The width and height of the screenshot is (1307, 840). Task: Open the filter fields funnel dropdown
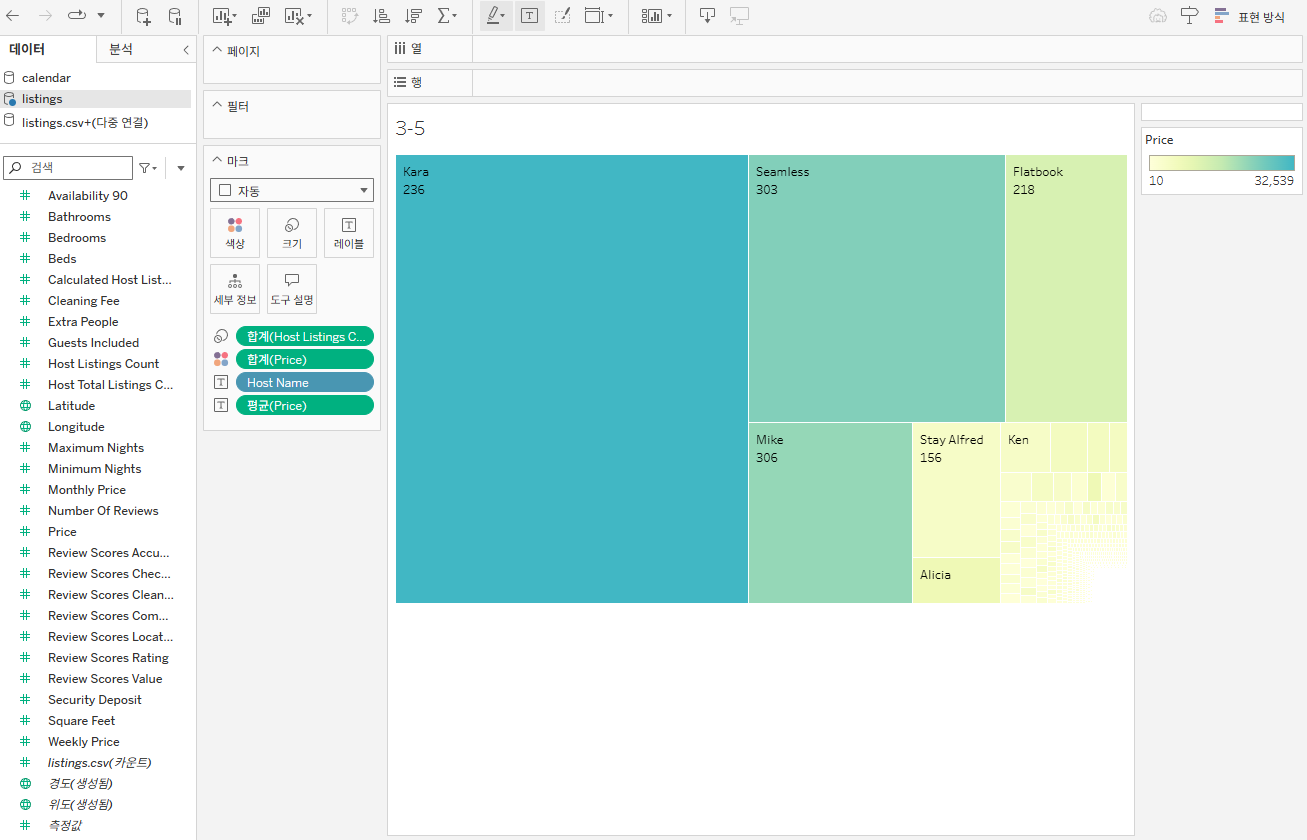coord(148,168)
